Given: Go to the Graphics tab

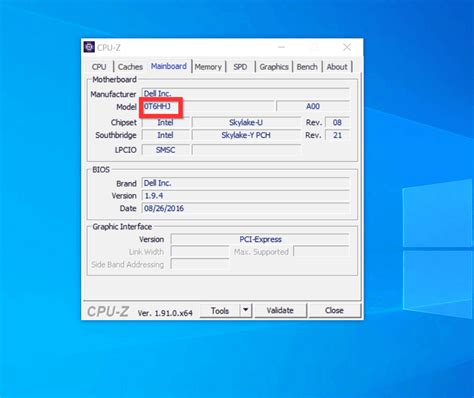Looking at the screenshot, I should tap(274, 67).
